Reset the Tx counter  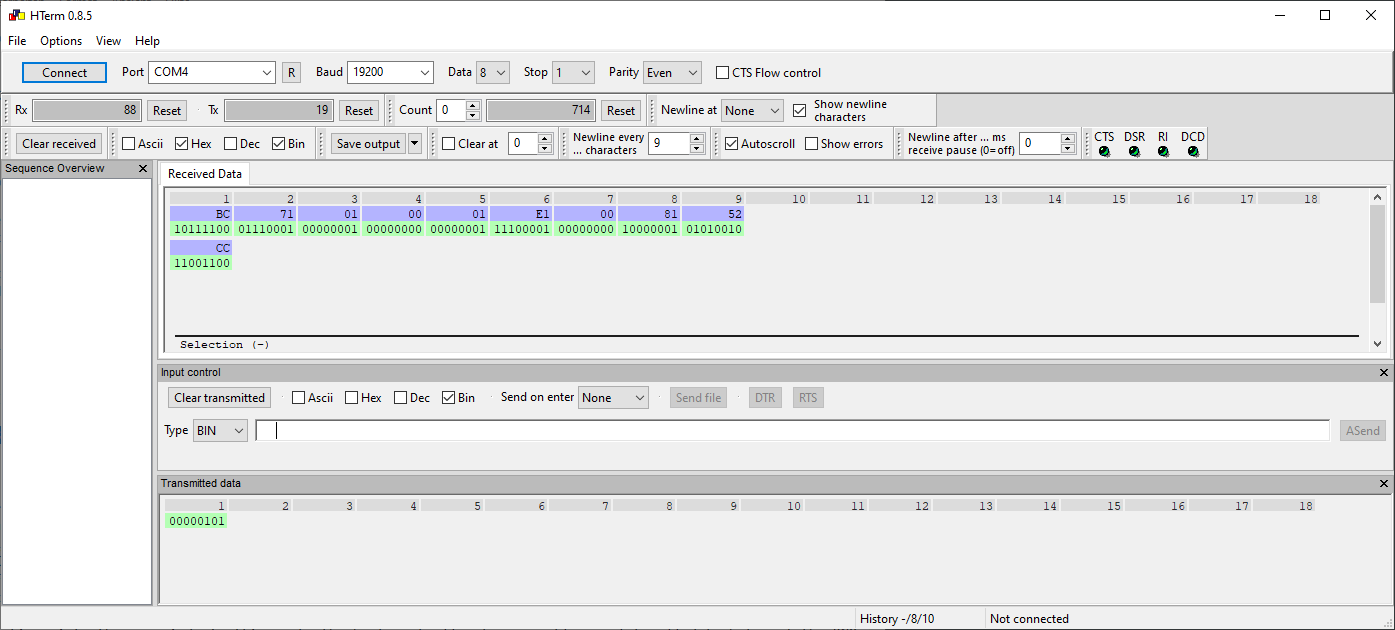[x=359, y=111]
